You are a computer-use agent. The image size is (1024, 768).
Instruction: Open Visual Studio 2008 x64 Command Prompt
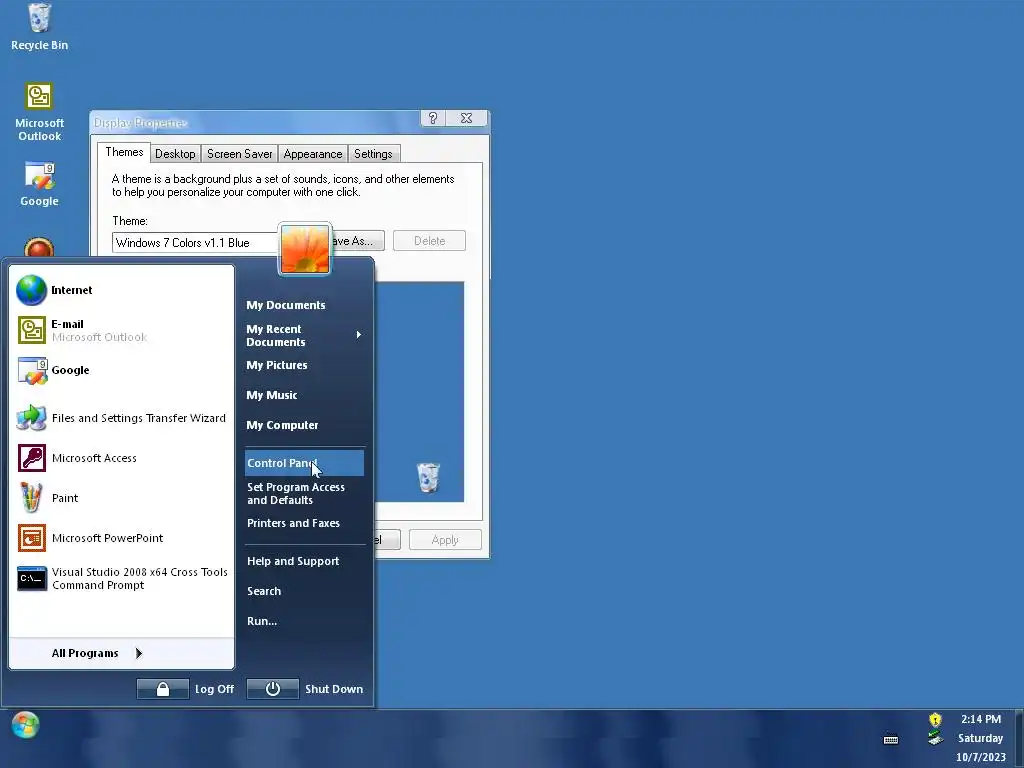tap(121, 579)
